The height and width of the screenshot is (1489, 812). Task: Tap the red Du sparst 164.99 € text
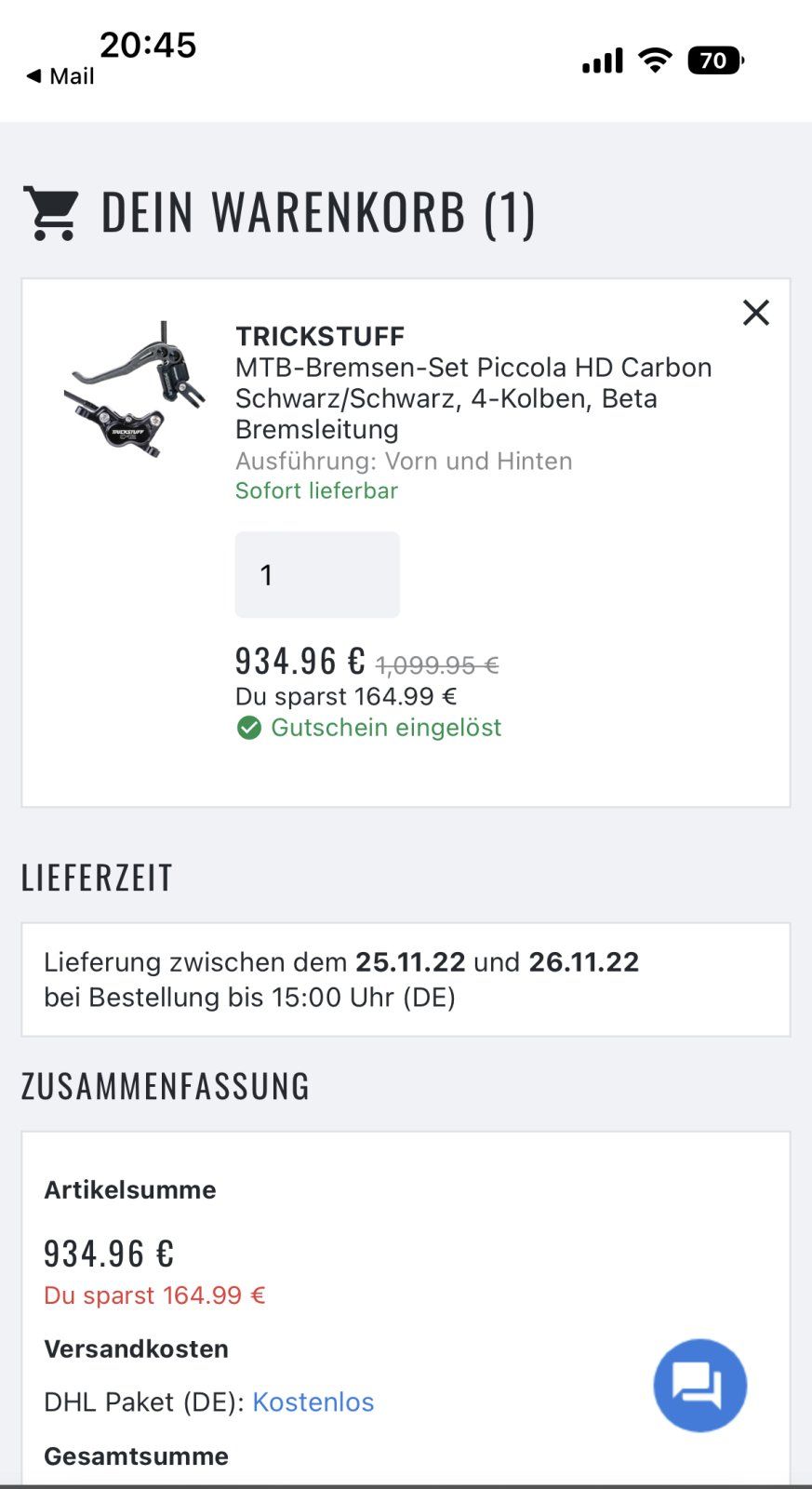pyautogui.click(x=154, y=1295)
